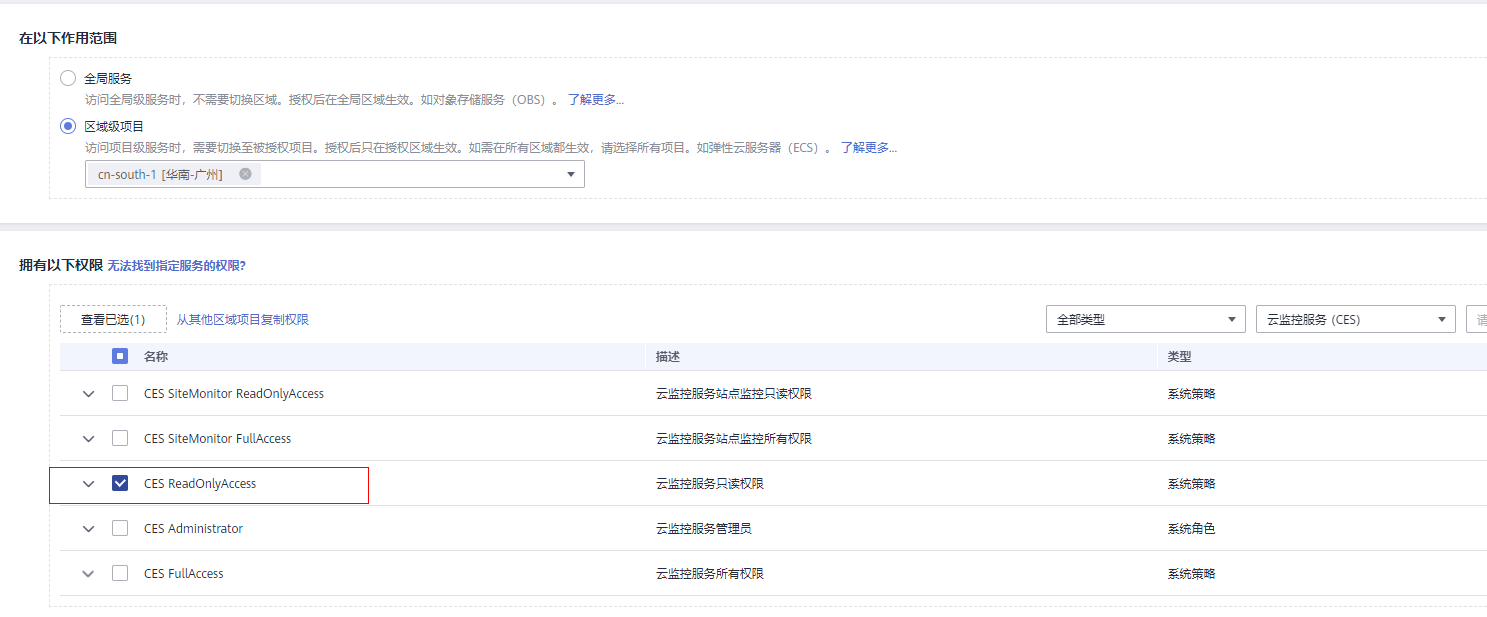The image size is (1487, 617).
Task: Expand CES ReadOnlyAccess row details
Action: pos(89,484)
